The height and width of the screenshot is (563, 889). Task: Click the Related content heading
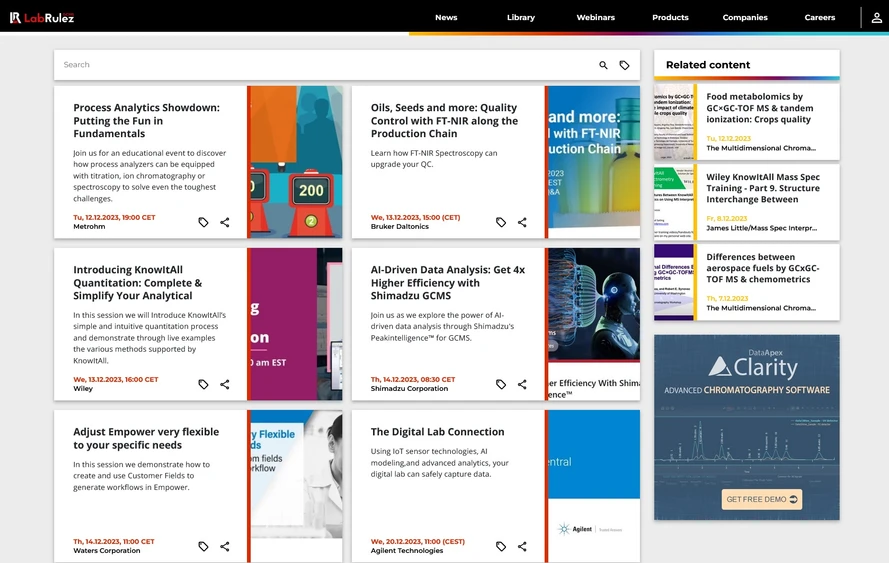coord(708,65)
